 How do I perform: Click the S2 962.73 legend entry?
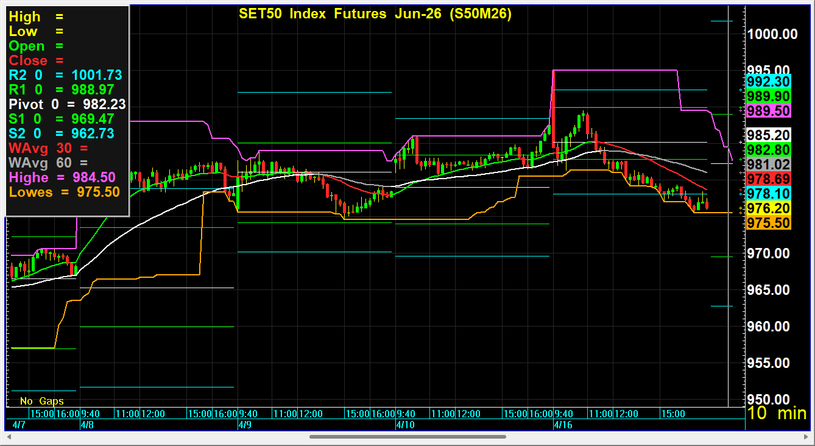coord(65,133)
